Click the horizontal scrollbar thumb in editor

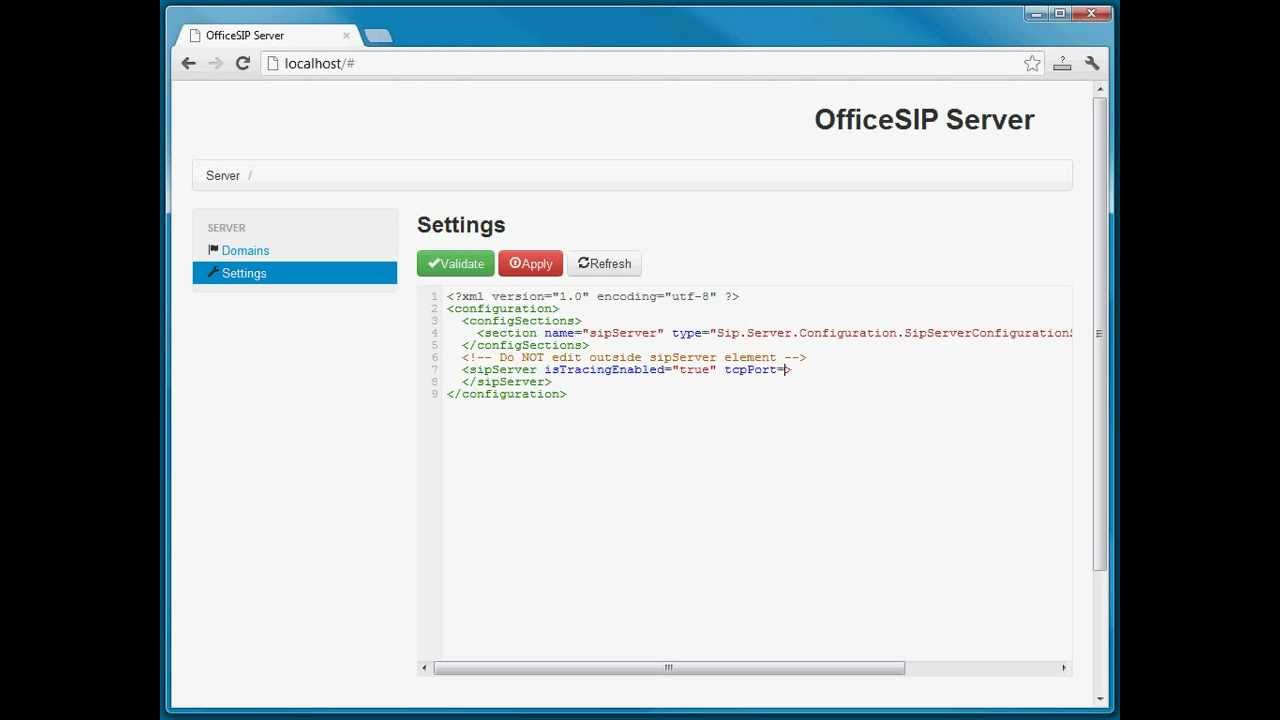pos(668,668)
